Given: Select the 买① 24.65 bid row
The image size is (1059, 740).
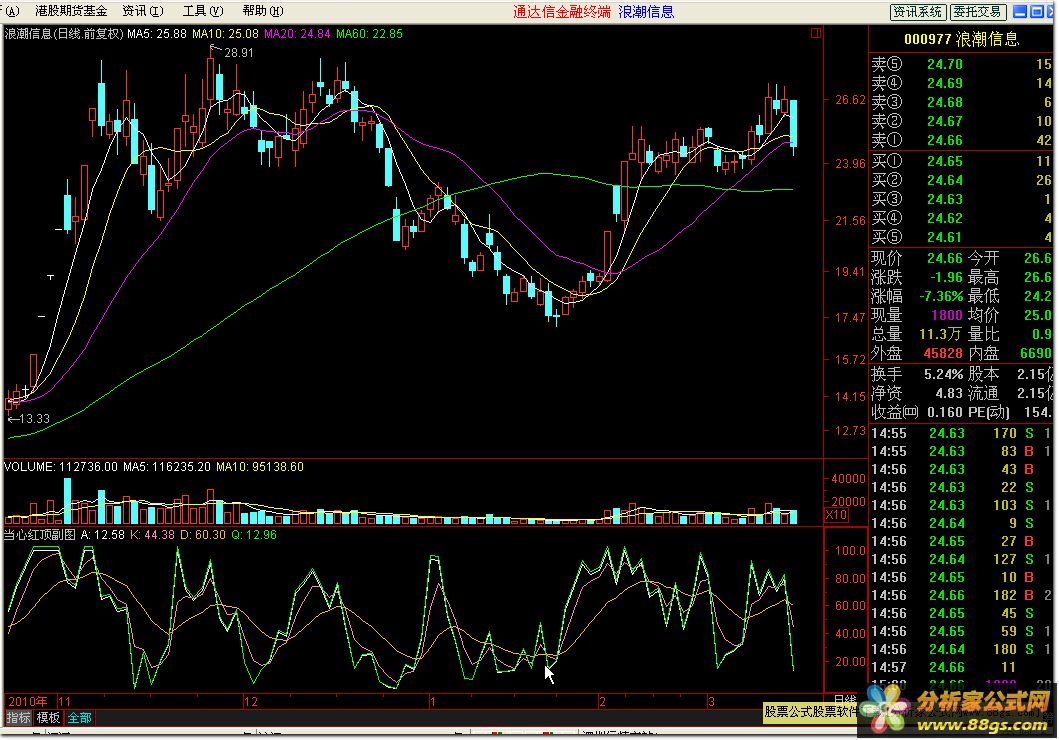Looking at the screenshot, I should pyautogui.click(x=960, y=161).
